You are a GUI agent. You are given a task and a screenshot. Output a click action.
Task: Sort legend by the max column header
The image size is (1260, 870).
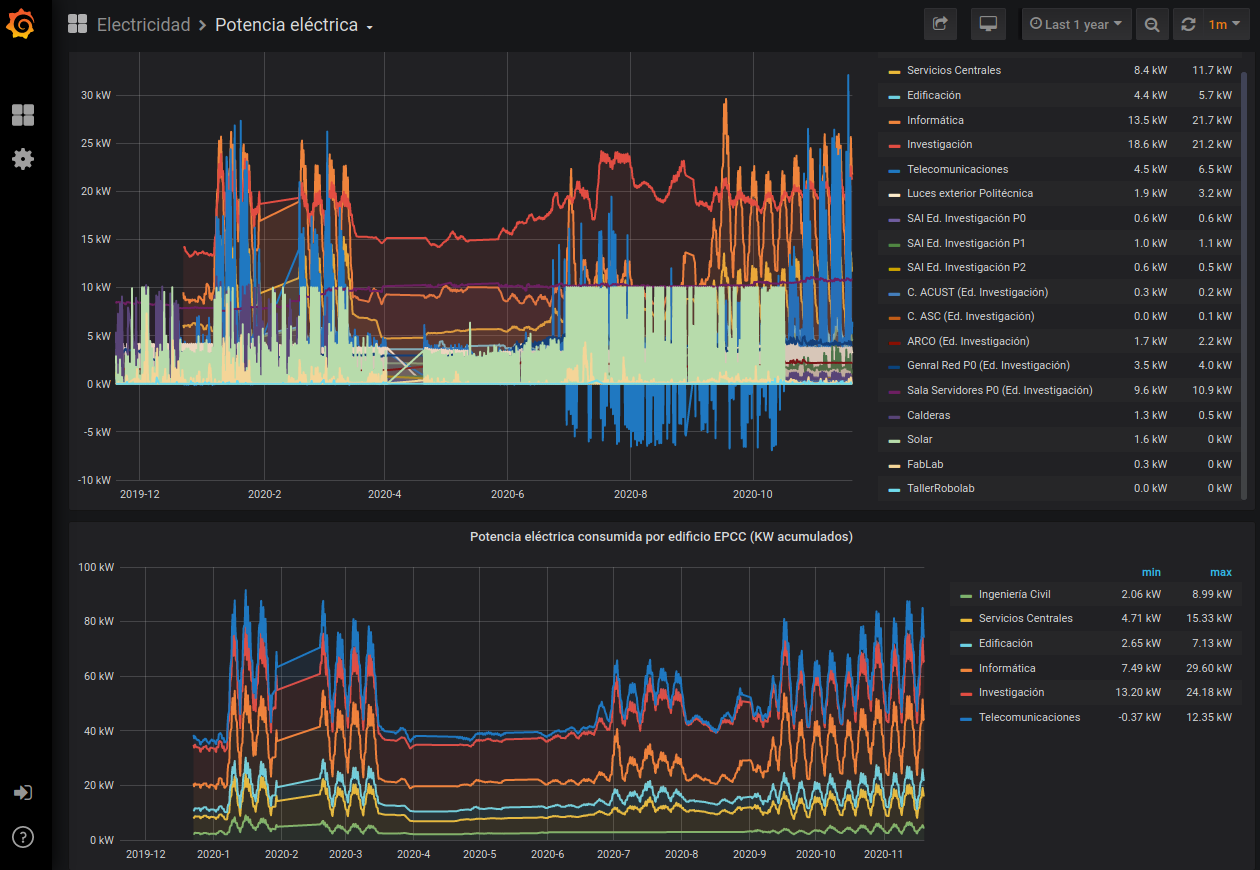(x=1220, y=572)
